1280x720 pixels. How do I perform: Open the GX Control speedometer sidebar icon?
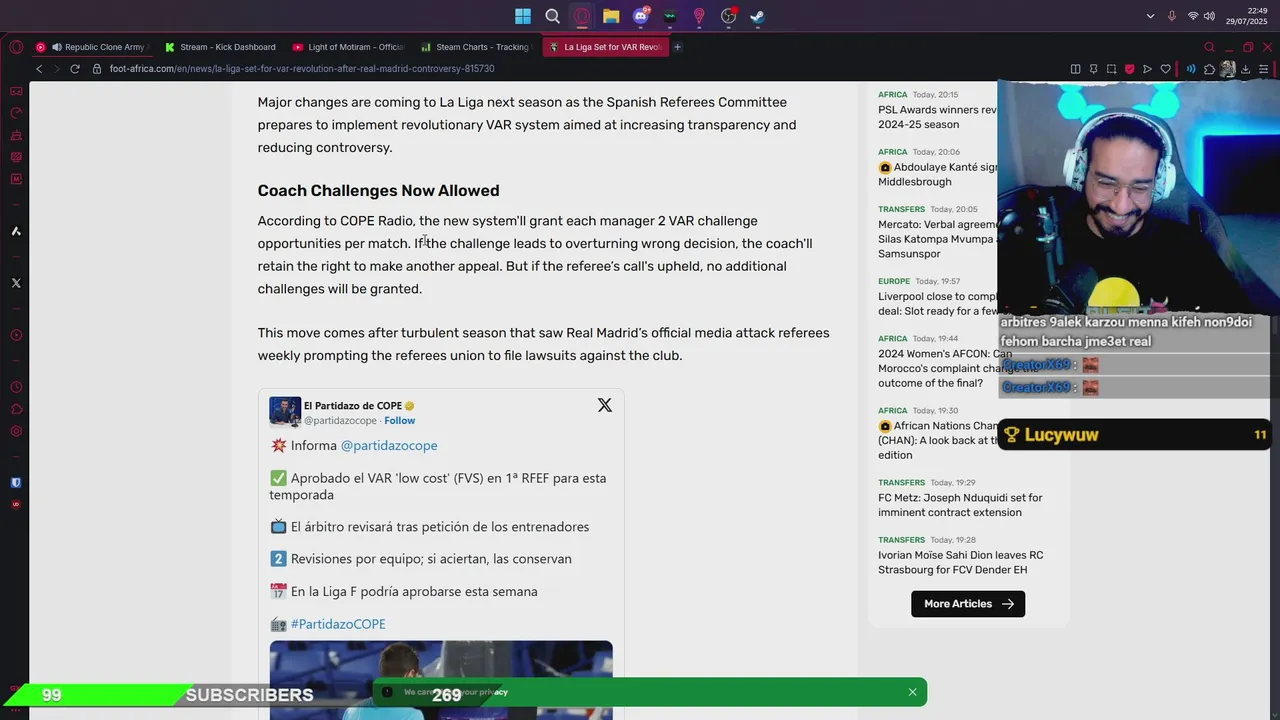click(16, 113)
